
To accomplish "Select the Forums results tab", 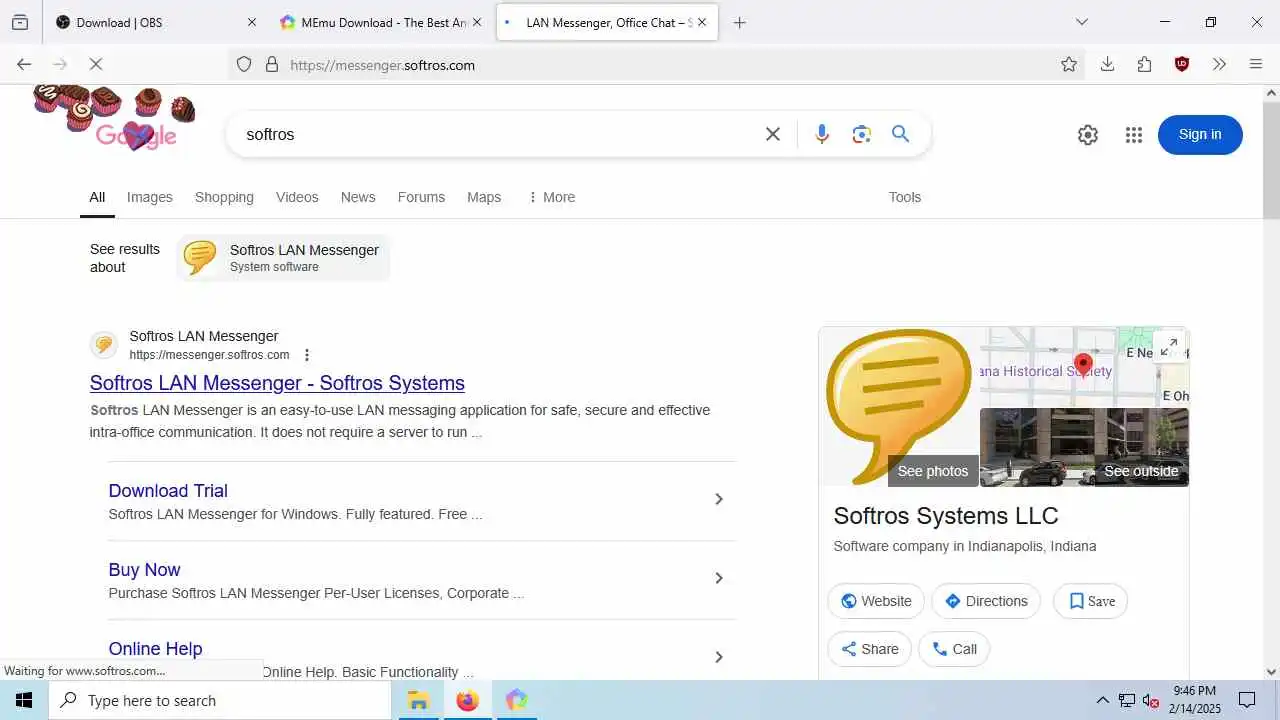I will 421,197.
